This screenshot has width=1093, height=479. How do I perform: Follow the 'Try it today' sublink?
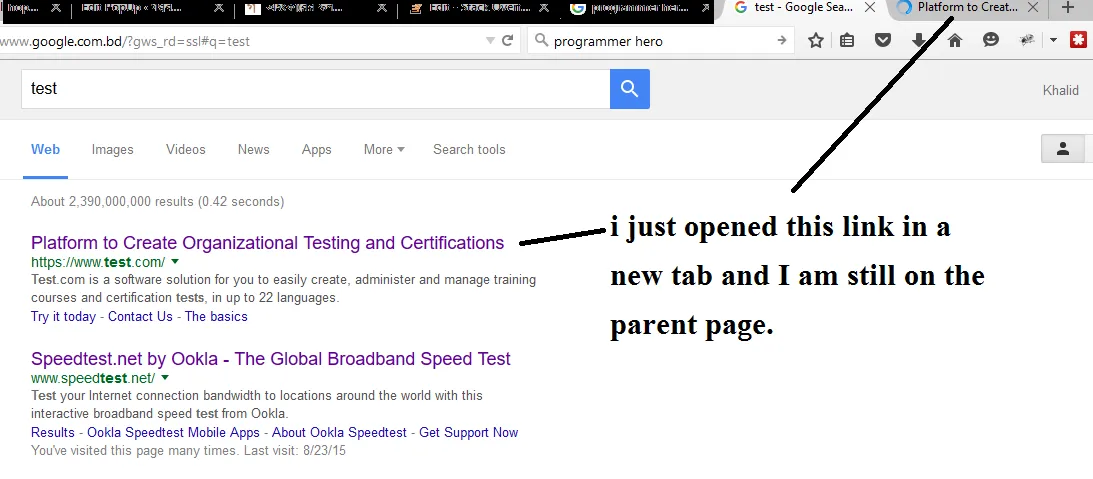click(x=63, y=316)
